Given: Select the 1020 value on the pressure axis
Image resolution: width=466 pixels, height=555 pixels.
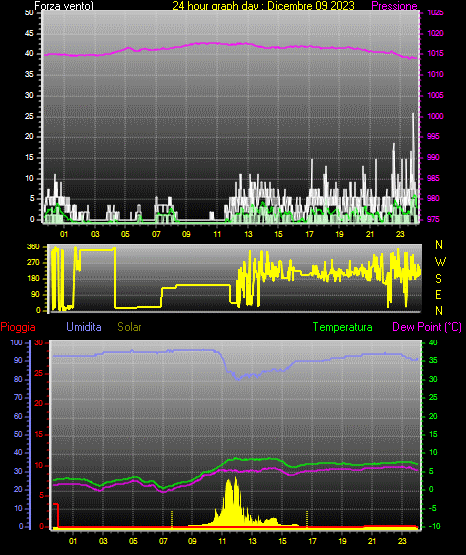Looking at the screenshot, I should (435, 33).
